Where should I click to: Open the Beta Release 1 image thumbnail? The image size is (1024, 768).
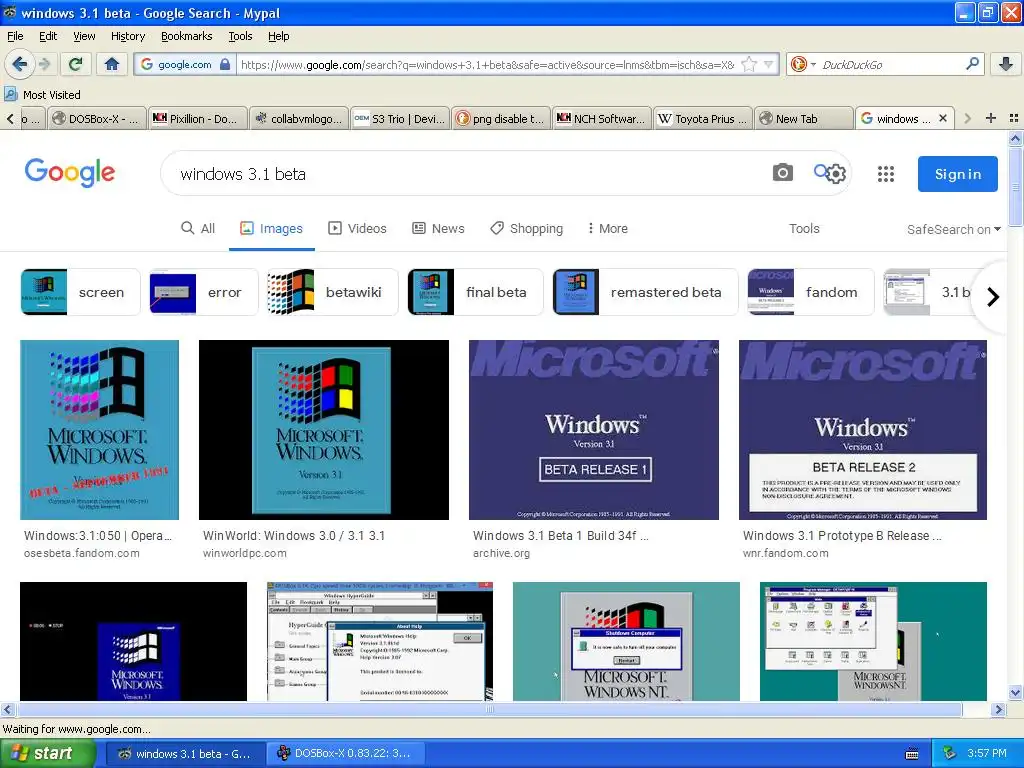click(594, 430)
